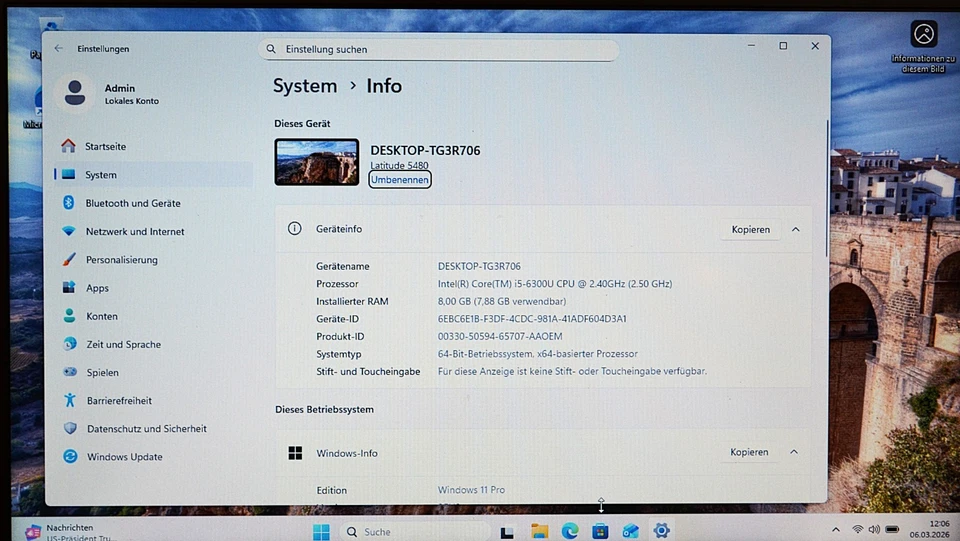Focus the Einstellung suchen search field

pyautogui.click(x=438, y=50)
